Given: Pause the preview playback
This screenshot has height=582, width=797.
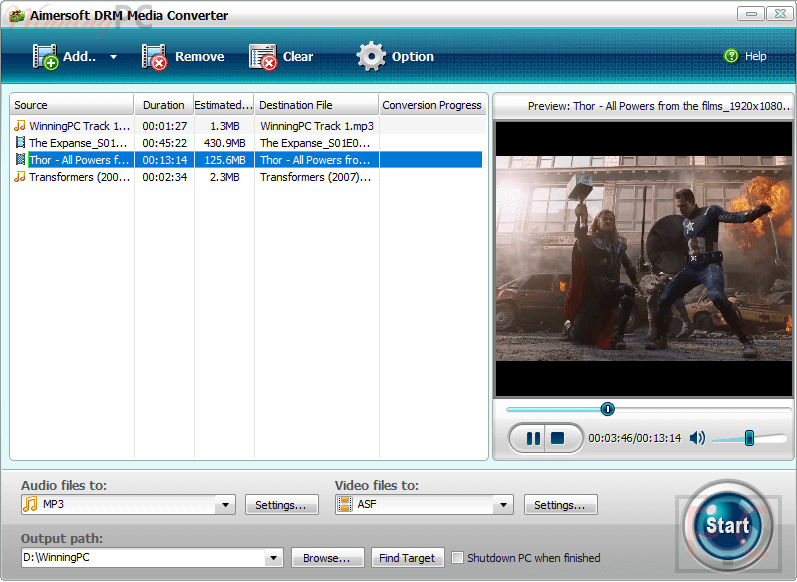Looking at the screenshot, I should (532, 438).
